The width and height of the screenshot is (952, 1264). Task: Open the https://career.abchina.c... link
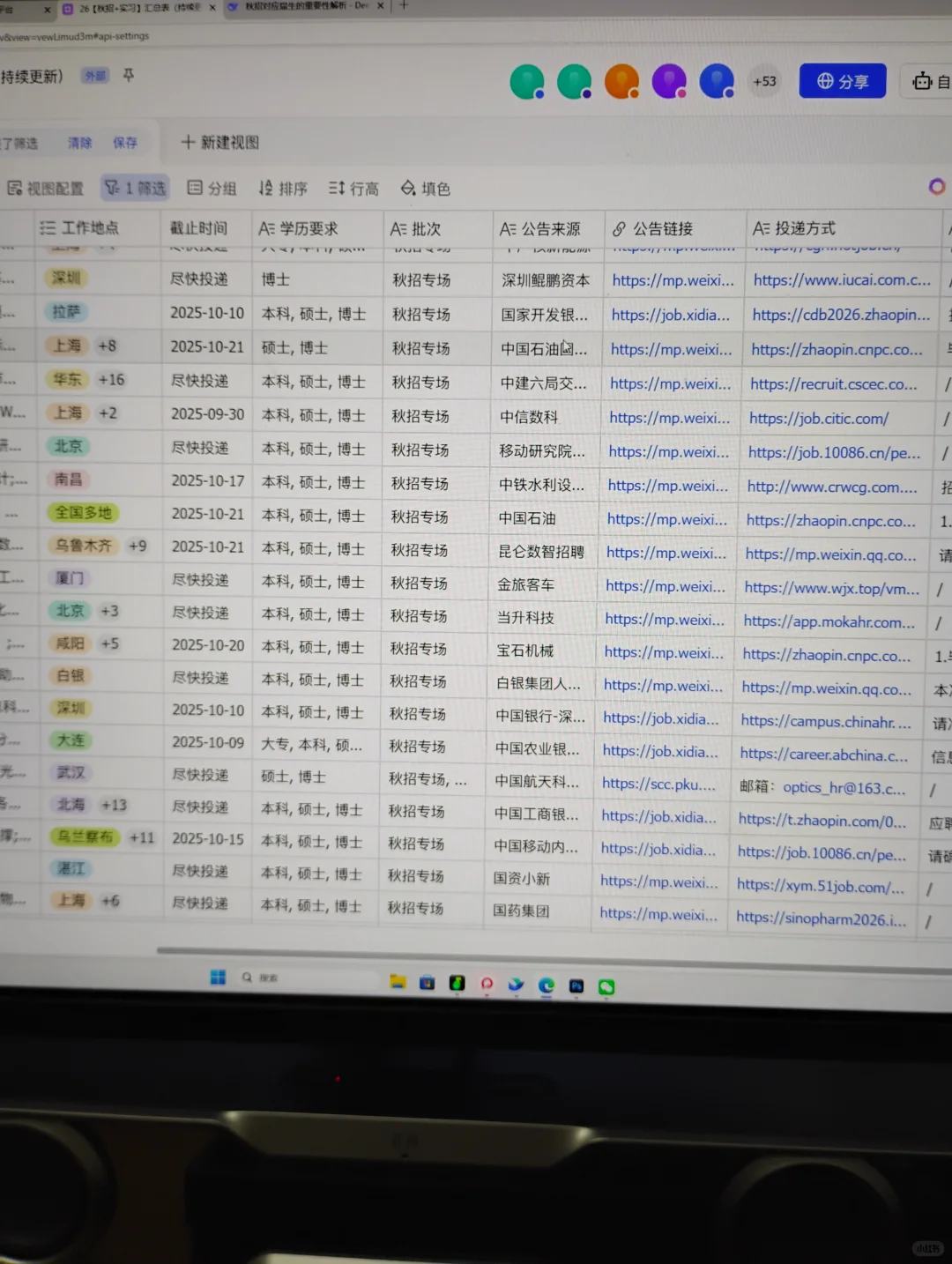[824, 755]
